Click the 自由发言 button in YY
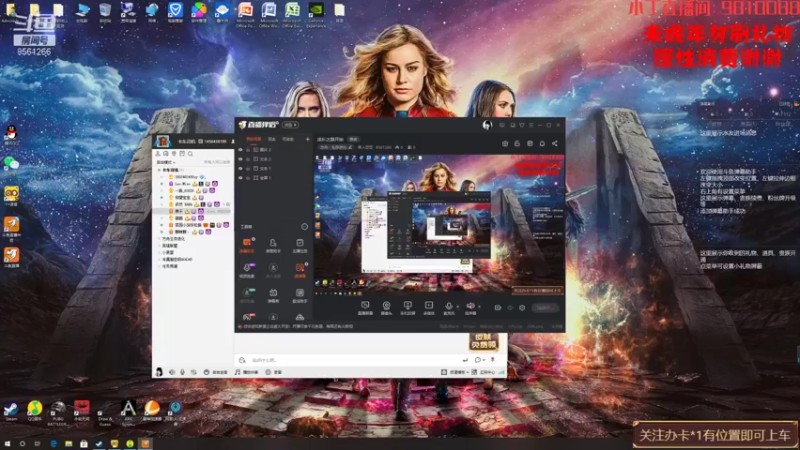 click(x=216, y=372)
